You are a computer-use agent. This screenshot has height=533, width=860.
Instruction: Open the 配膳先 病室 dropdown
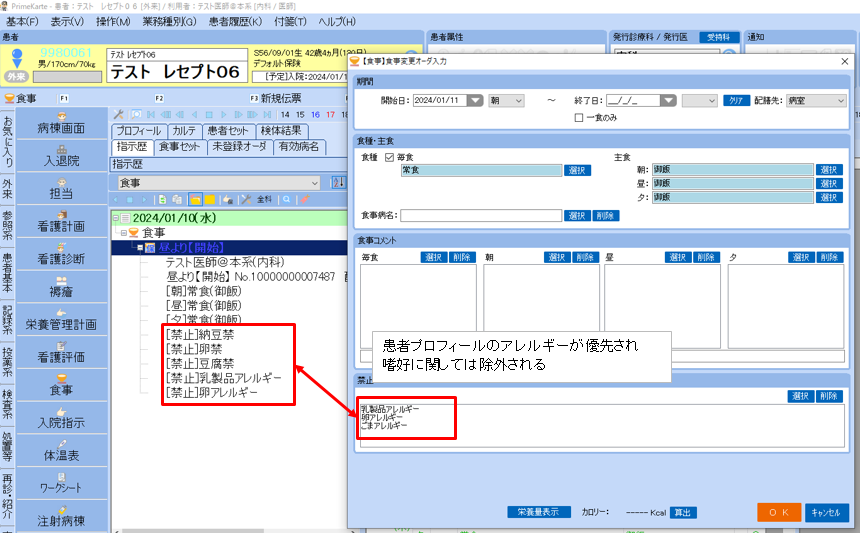816,100
